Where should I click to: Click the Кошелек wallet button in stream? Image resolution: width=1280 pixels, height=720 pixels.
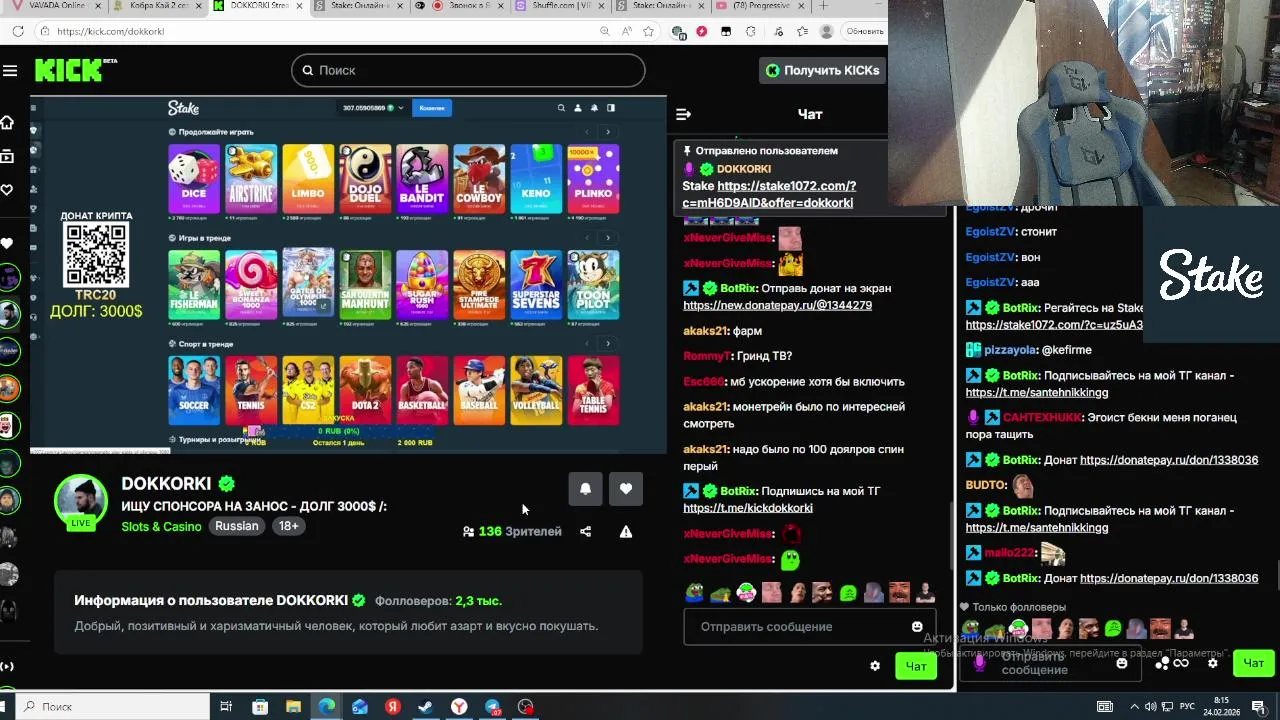[x=432, y=107]
